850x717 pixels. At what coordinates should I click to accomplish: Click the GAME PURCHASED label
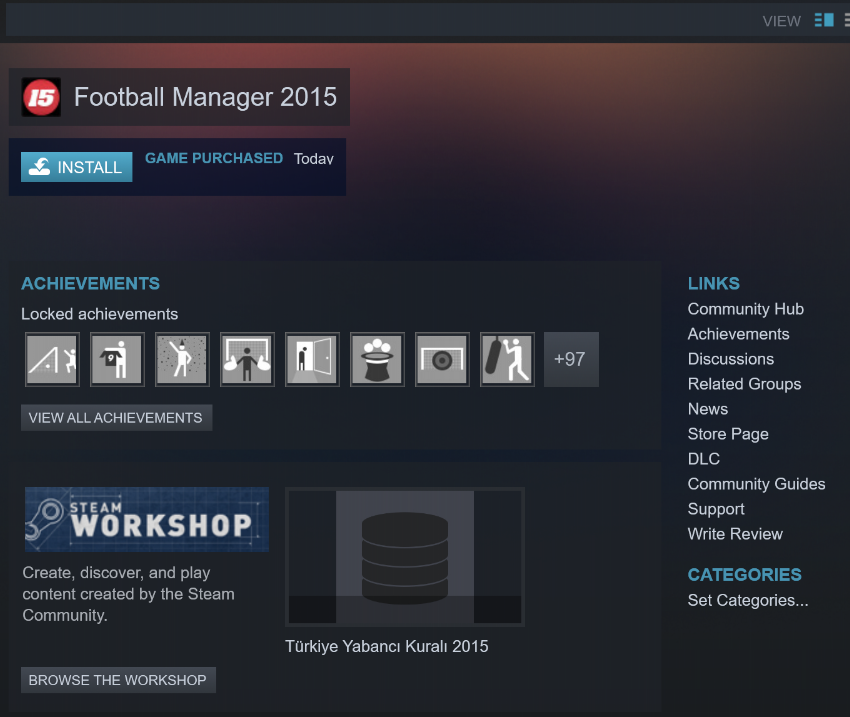(x=214, y=158)
